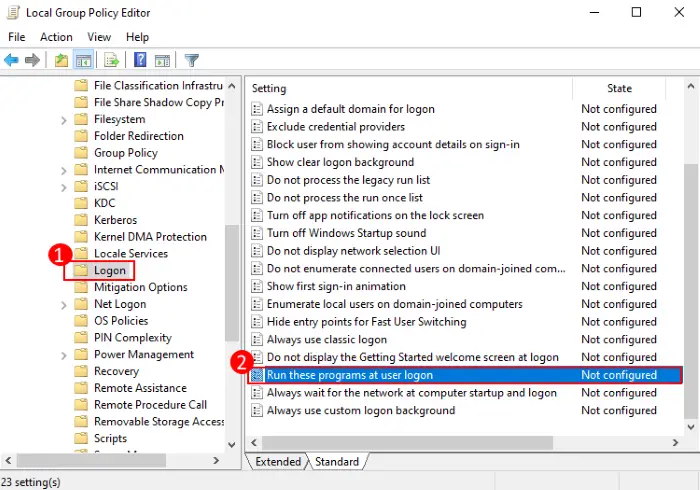Select Remote Procedure Call folder
Screen dimensions: 700x490
point(150,405)
